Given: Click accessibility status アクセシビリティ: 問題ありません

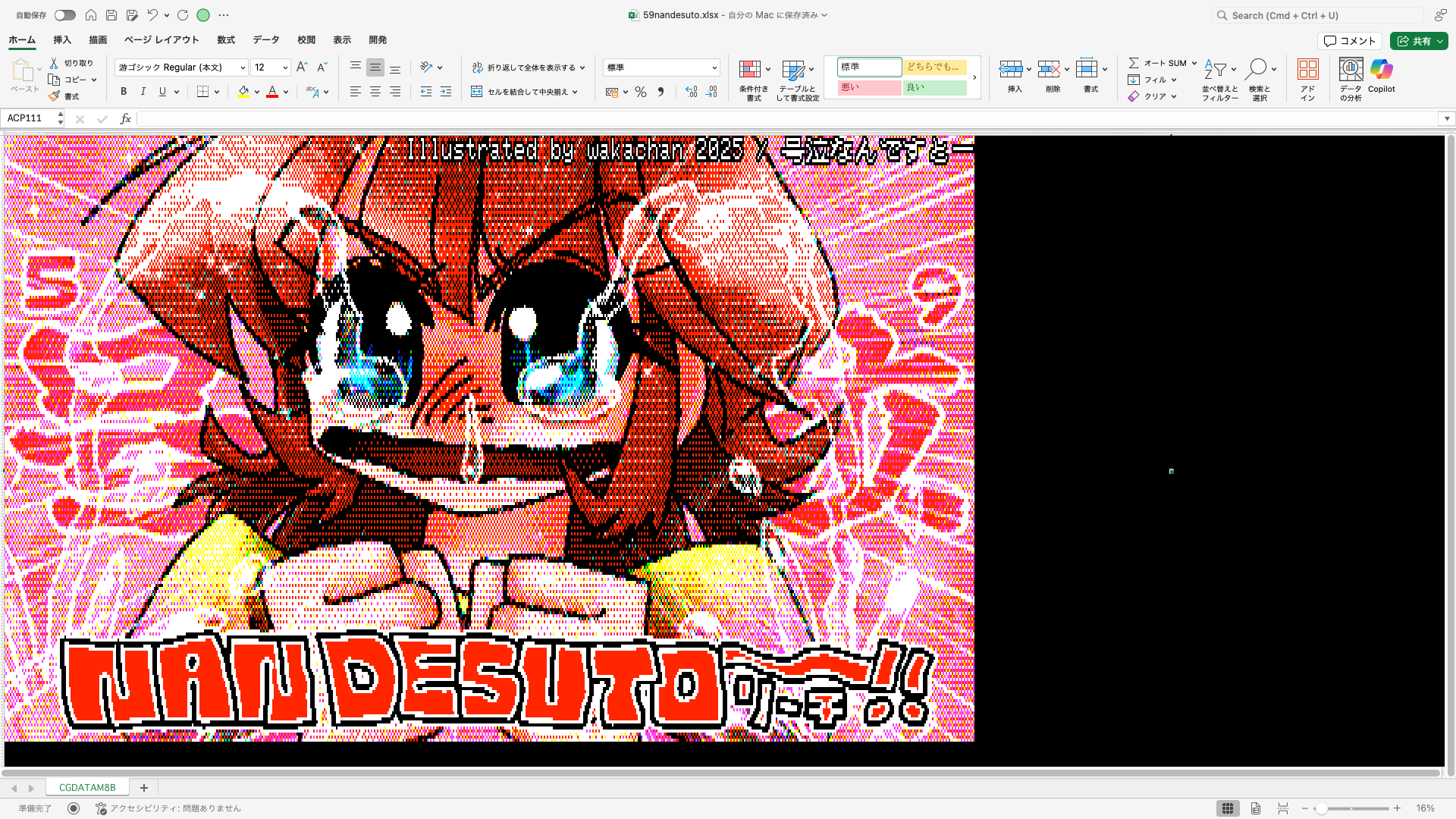Looking at the screenshot, I should click(x=168, y=808).
